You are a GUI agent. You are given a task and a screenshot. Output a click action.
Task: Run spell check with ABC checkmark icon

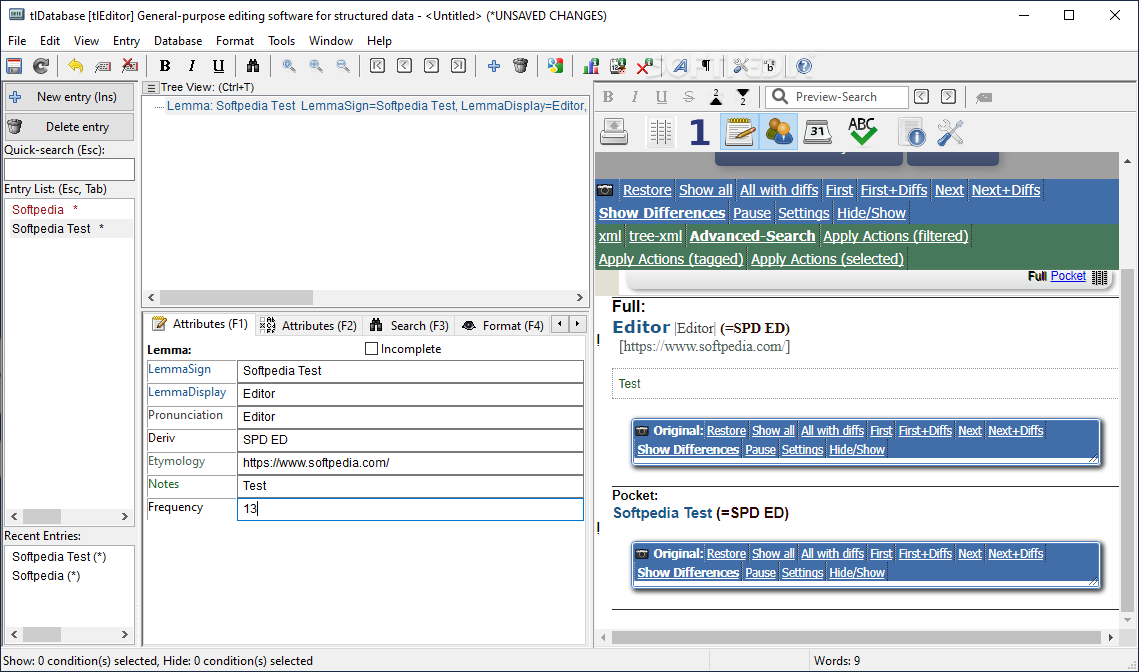click(x=862, y=132)
